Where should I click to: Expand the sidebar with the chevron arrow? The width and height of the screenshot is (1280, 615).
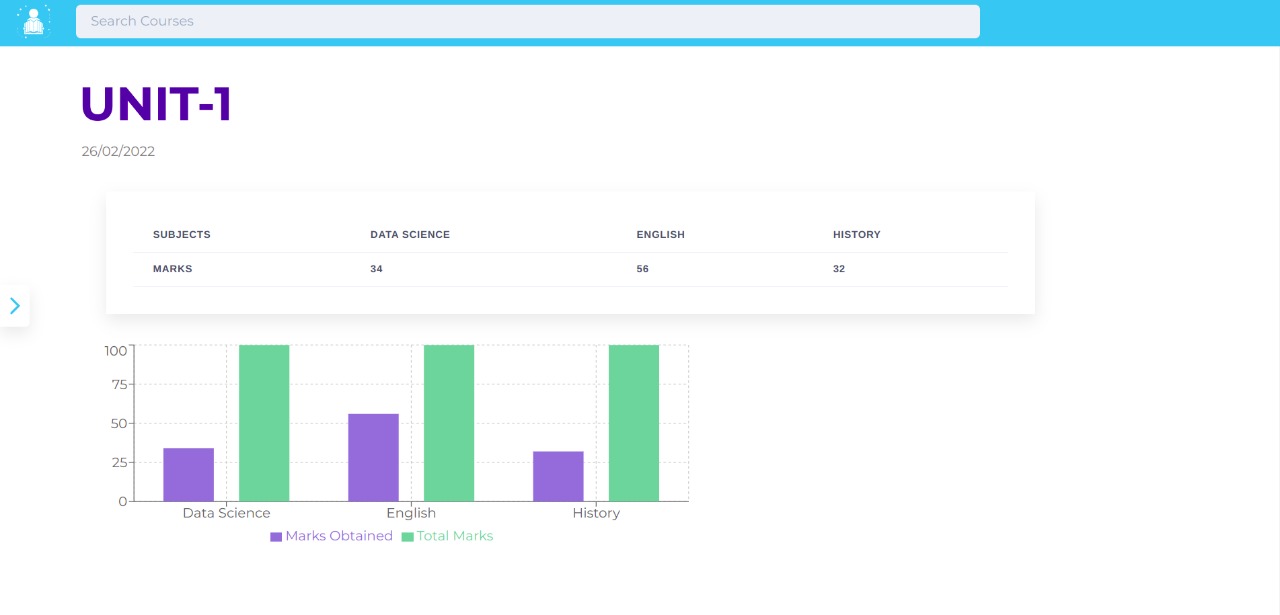pos(14,306)
